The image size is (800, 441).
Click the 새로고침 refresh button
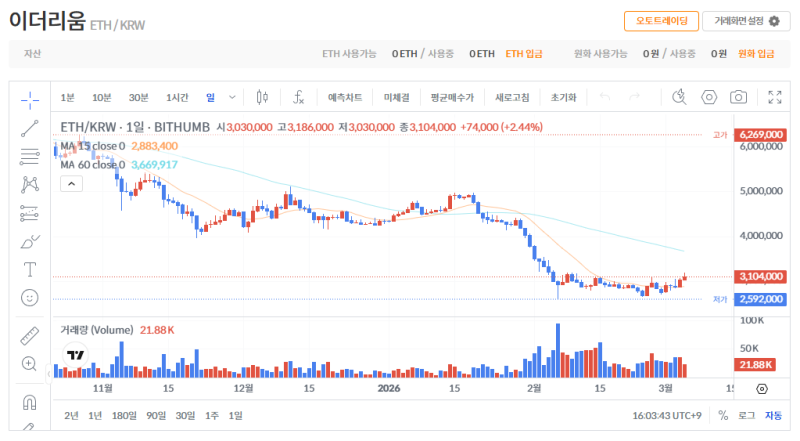(512, 97)
